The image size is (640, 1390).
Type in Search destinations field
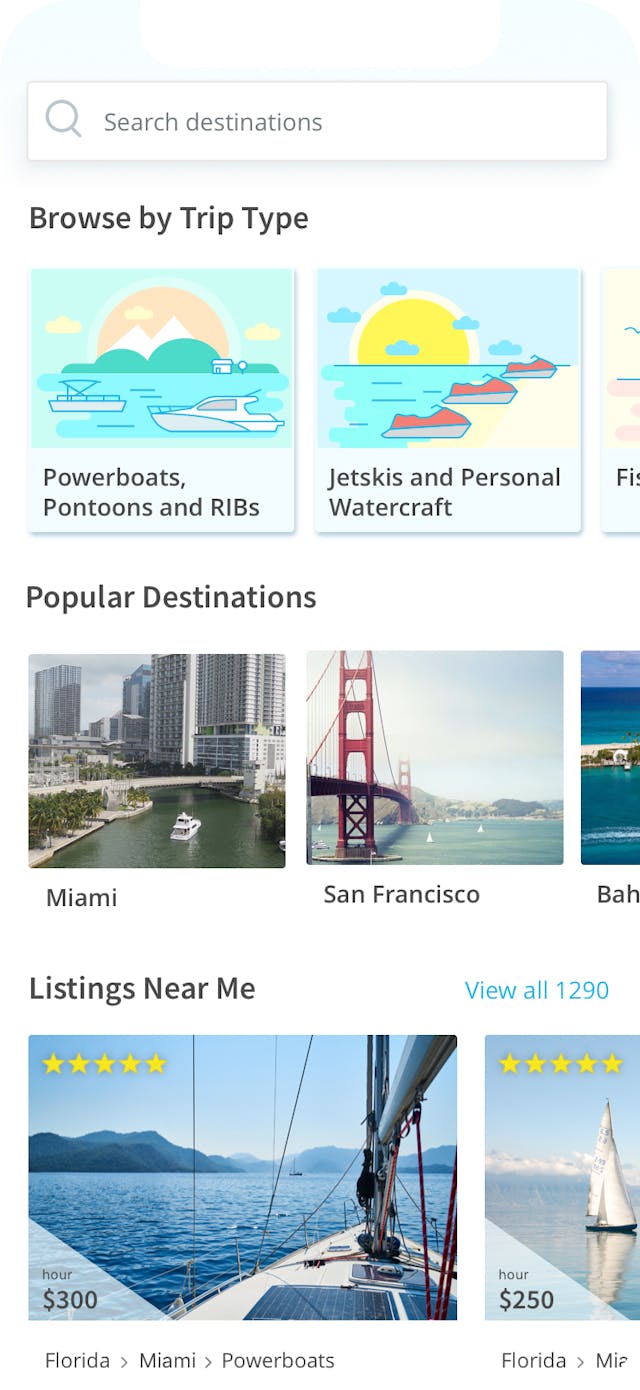(x=330, y=122)
